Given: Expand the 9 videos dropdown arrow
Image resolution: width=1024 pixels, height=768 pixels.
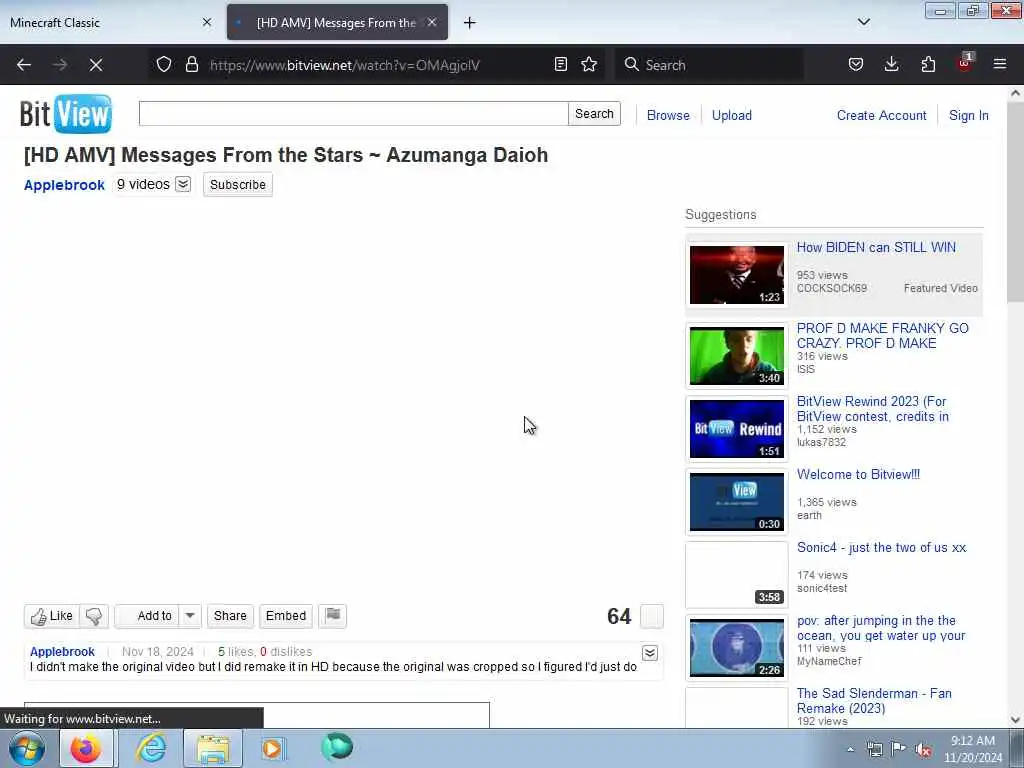Looking at the screenshot, I should tap(184, 184).
